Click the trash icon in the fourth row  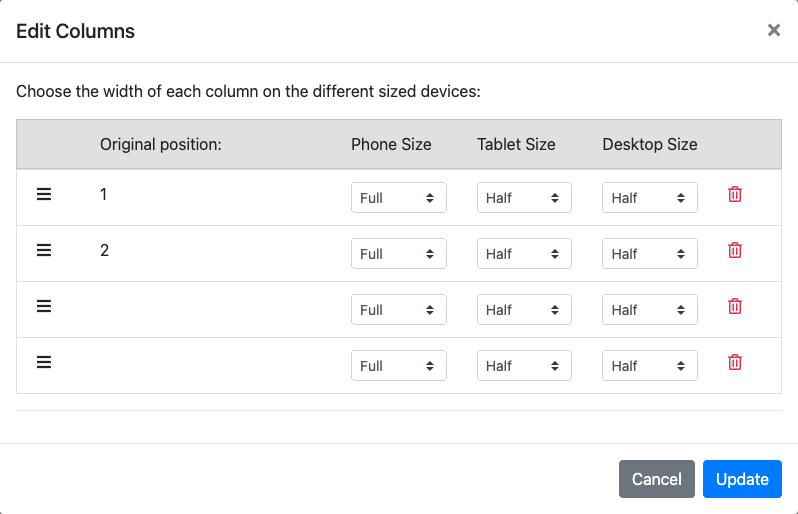[x=734, y=363]
